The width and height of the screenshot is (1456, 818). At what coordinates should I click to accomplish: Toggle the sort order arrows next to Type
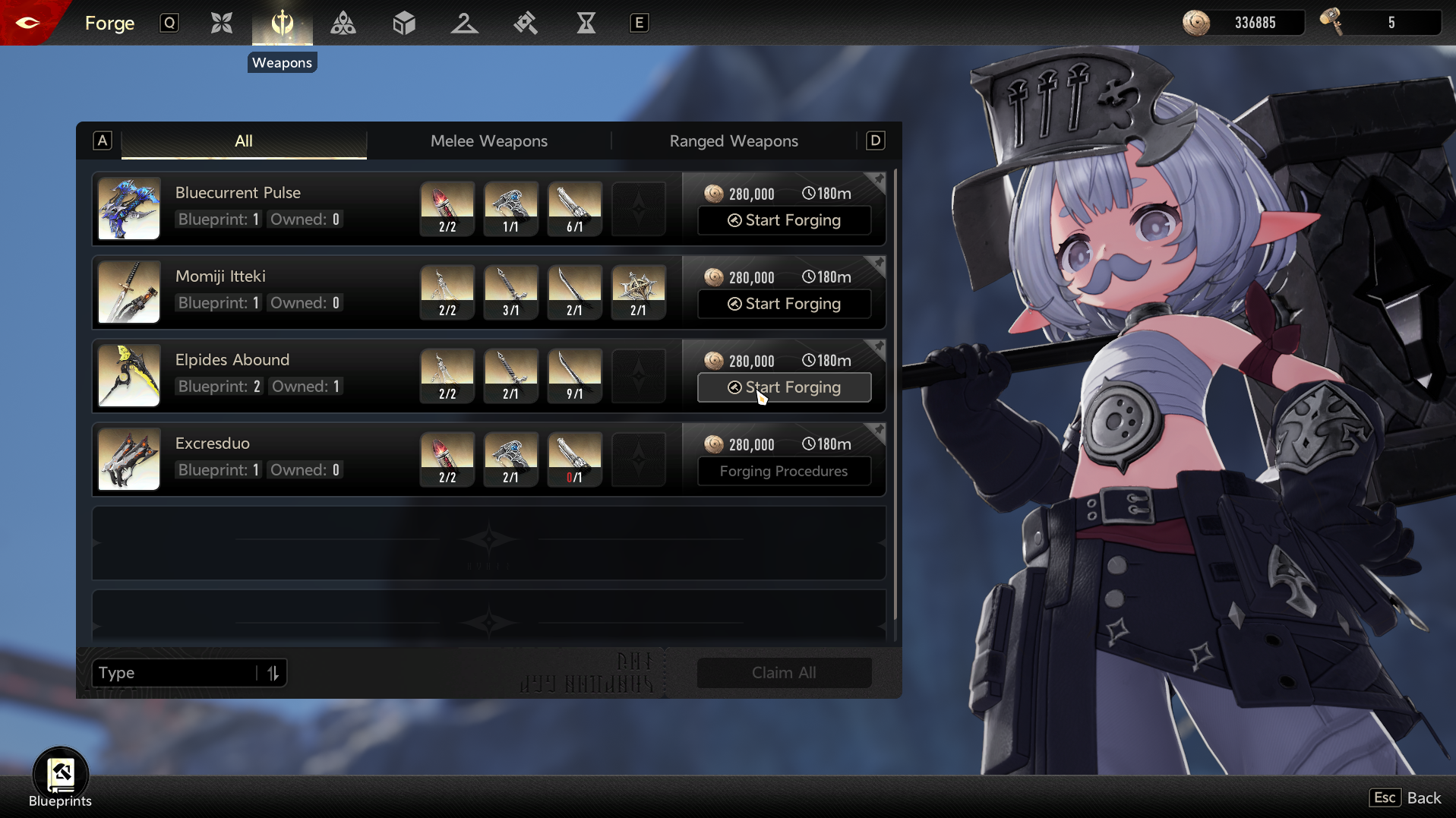click(x=273, y=673)
